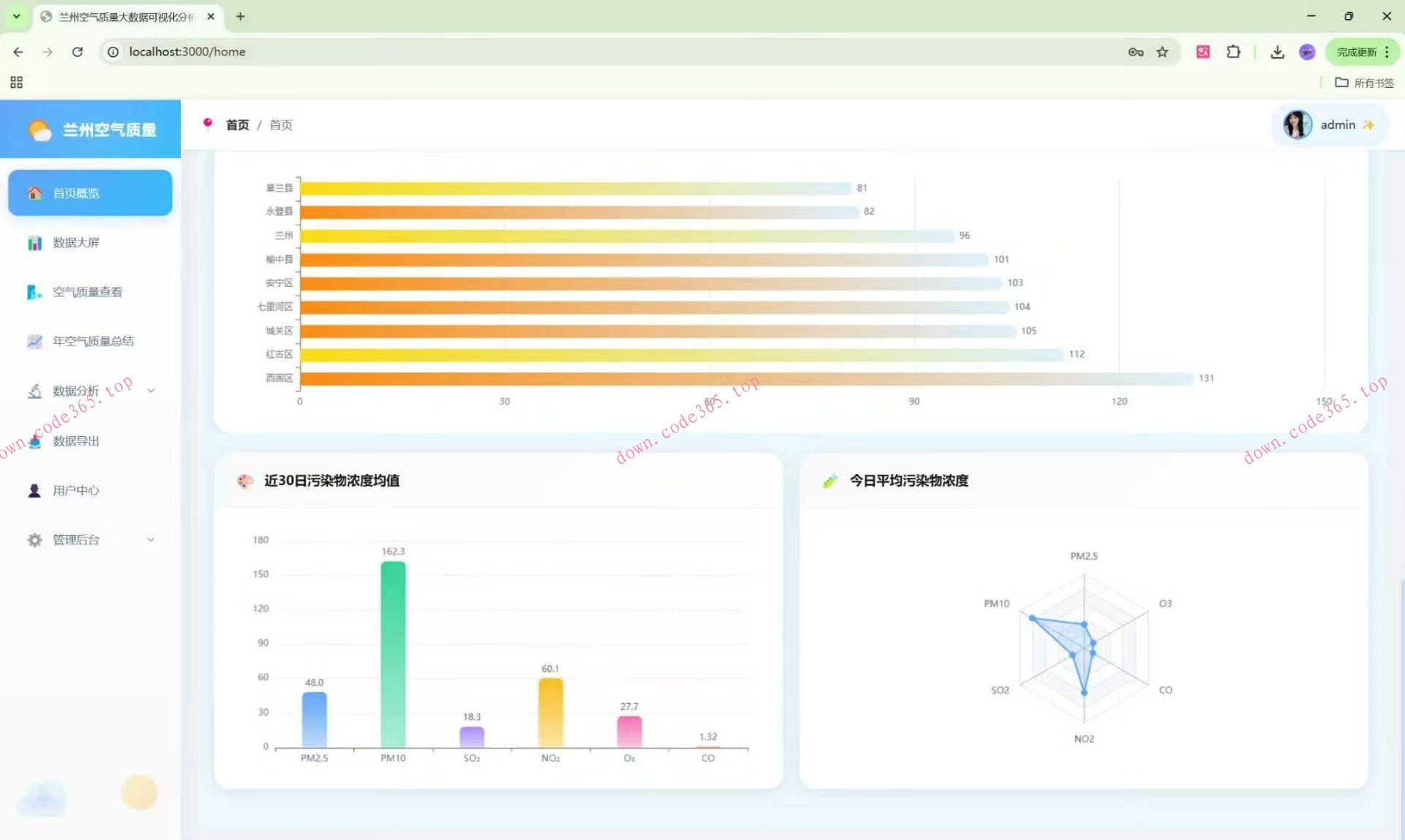Click the 完成更新 browser button

1356,52
